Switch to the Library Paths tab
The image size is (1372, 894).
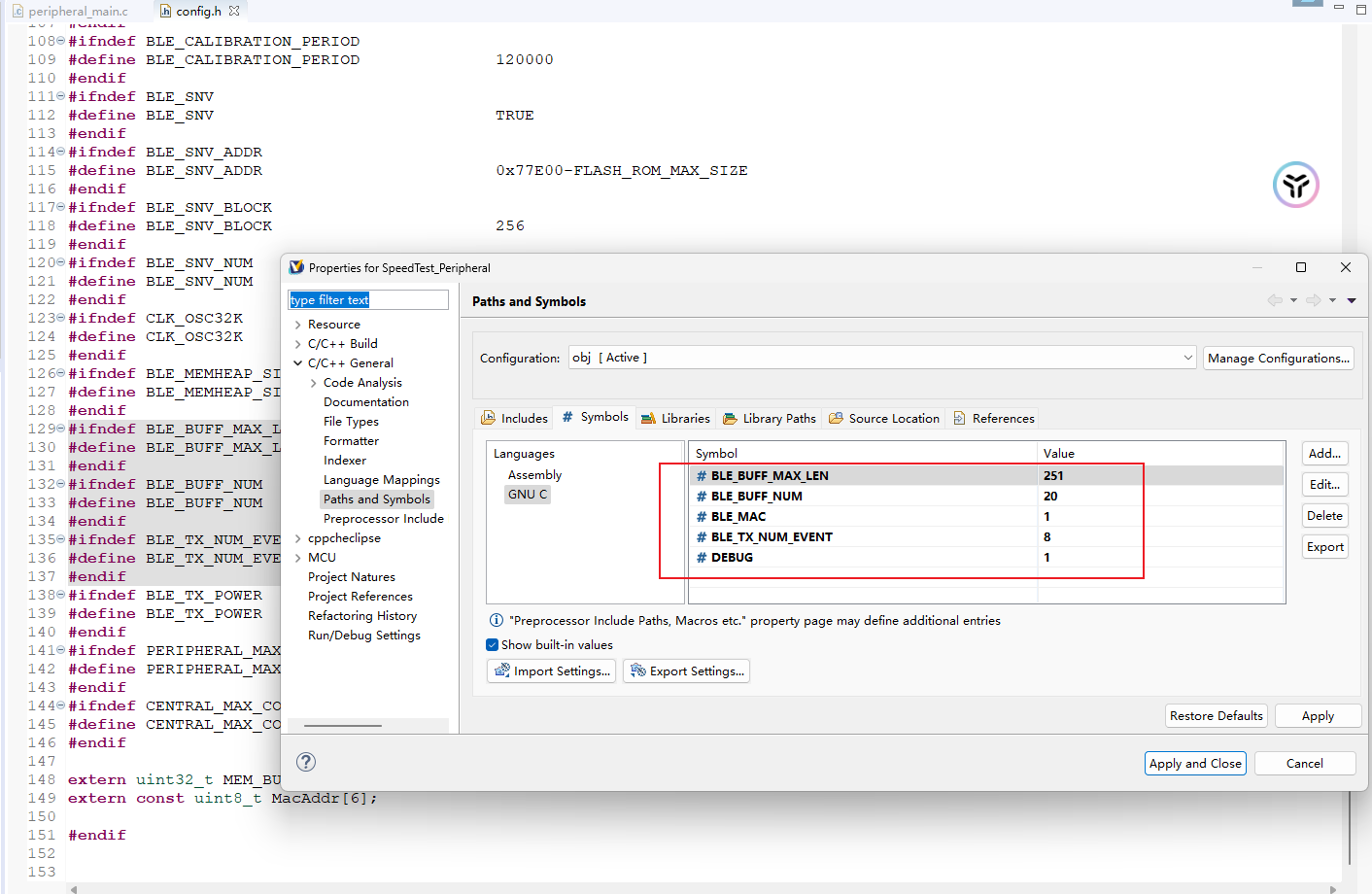coord(770,418)
